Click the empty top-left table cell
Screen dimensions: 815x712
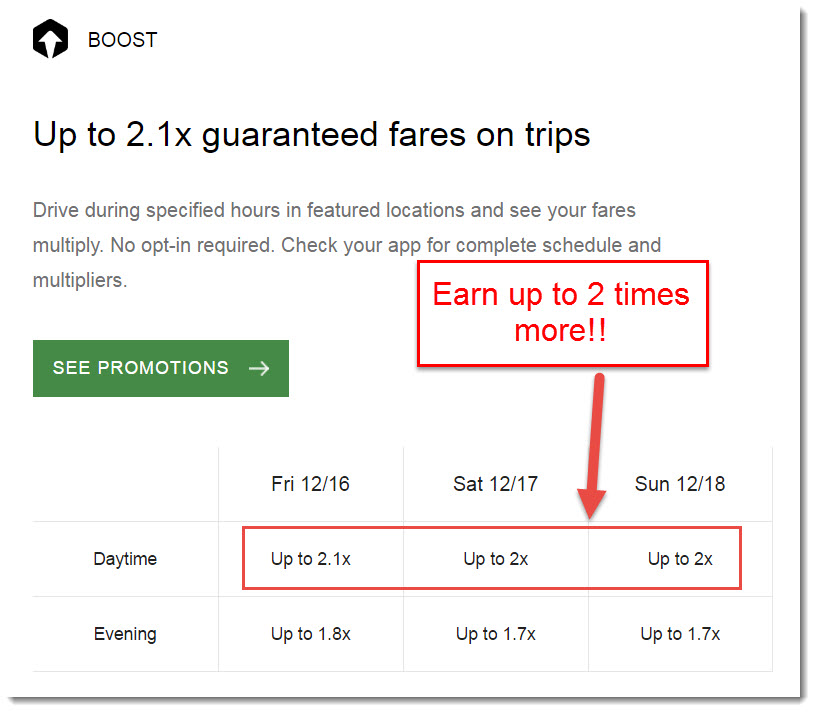pos(125,484)
